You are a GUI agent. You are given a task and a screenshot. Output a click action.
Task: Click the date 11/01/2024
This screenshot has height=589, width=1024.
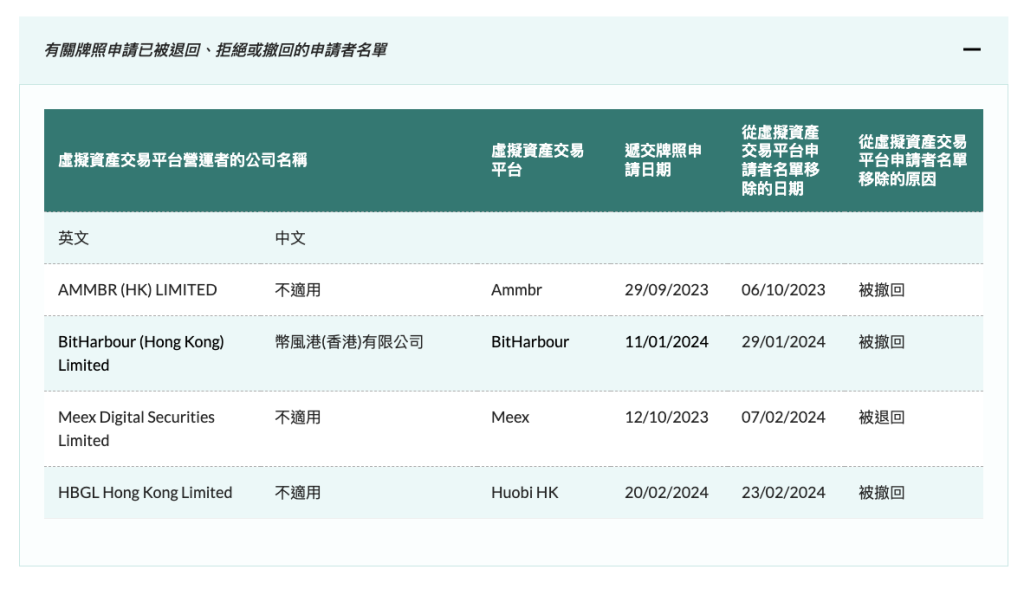(x=666, y=342)
